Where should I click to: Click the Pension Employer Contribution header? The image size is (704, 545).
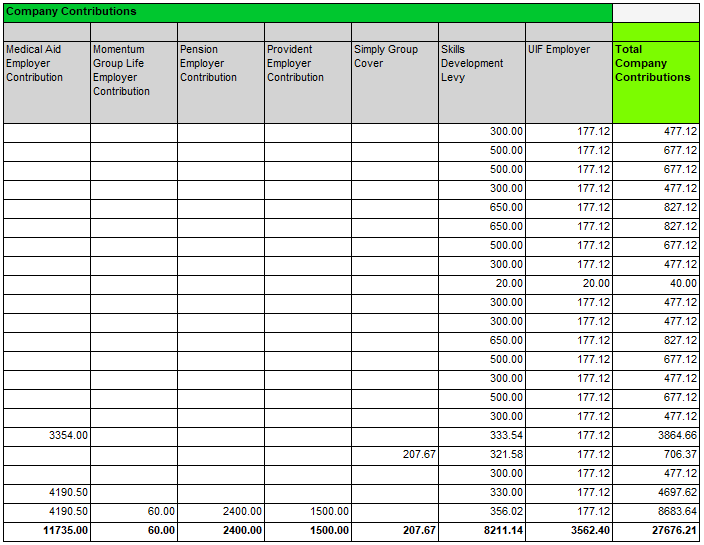pos(221,82)
